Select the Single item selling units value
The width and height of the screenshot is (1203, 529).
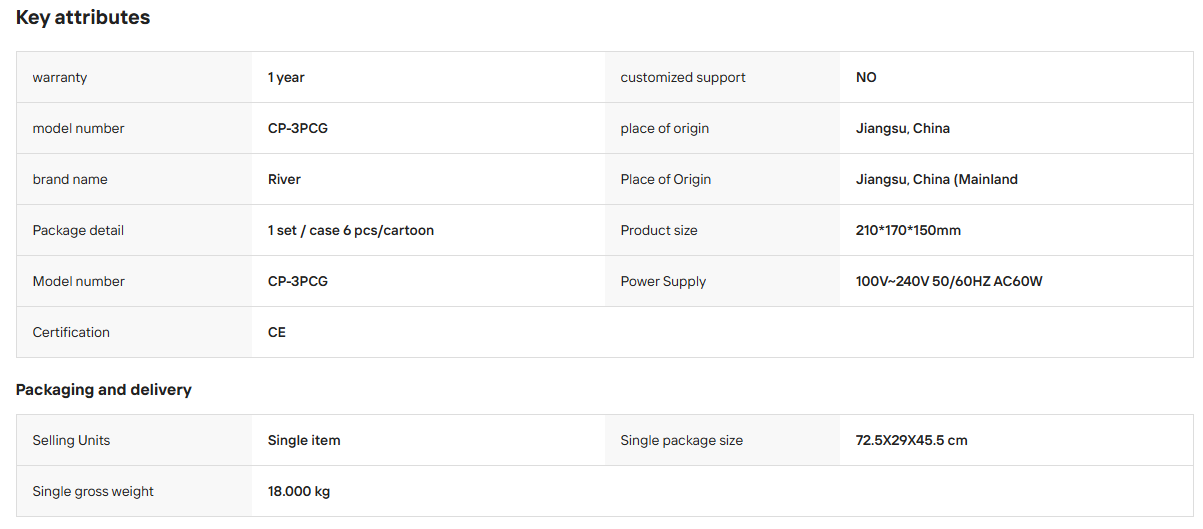click(x=304, y=440)
